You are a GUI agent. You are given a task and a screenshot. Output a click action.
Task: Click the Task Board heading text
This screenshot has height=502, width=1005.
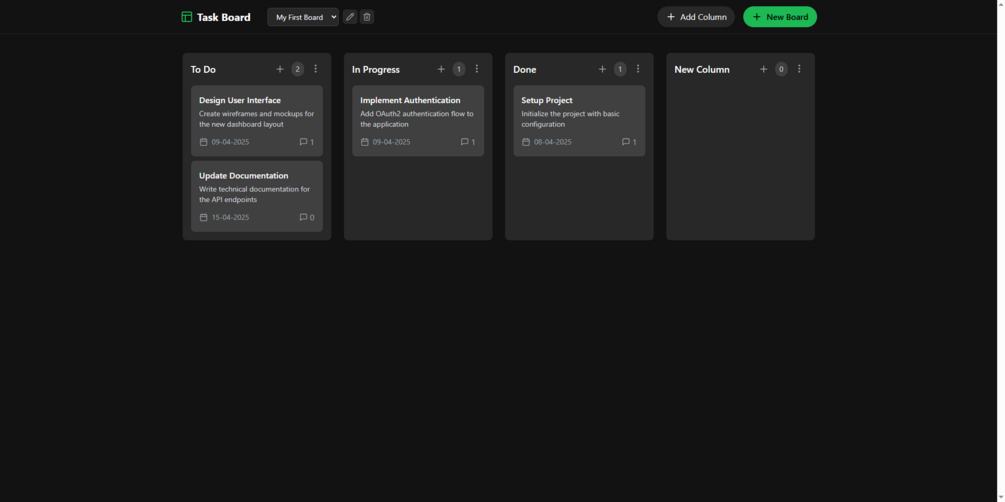pyautogui.click(x=224, y=17)
